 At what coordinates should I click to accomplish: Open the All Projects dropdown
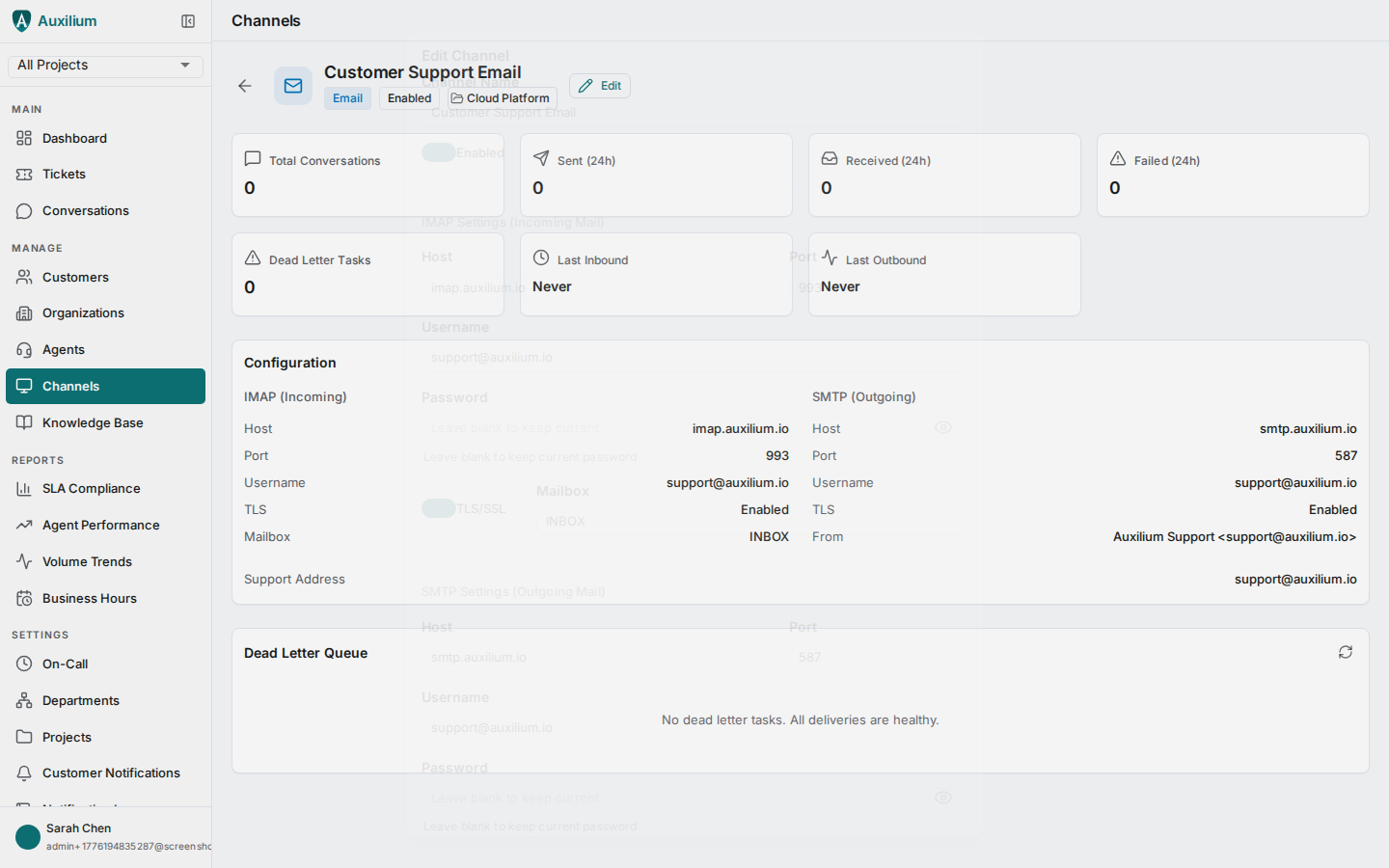tap(104, 66)
